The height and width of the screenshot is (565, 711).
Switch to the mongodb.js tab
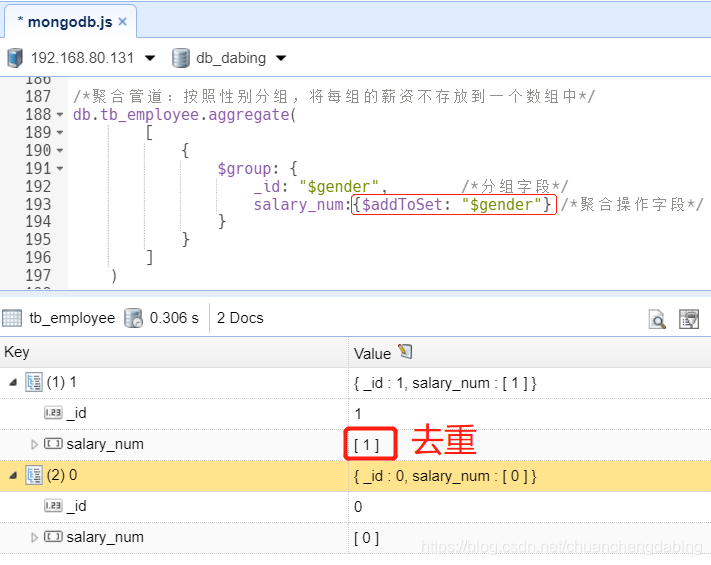pos(70,22)
